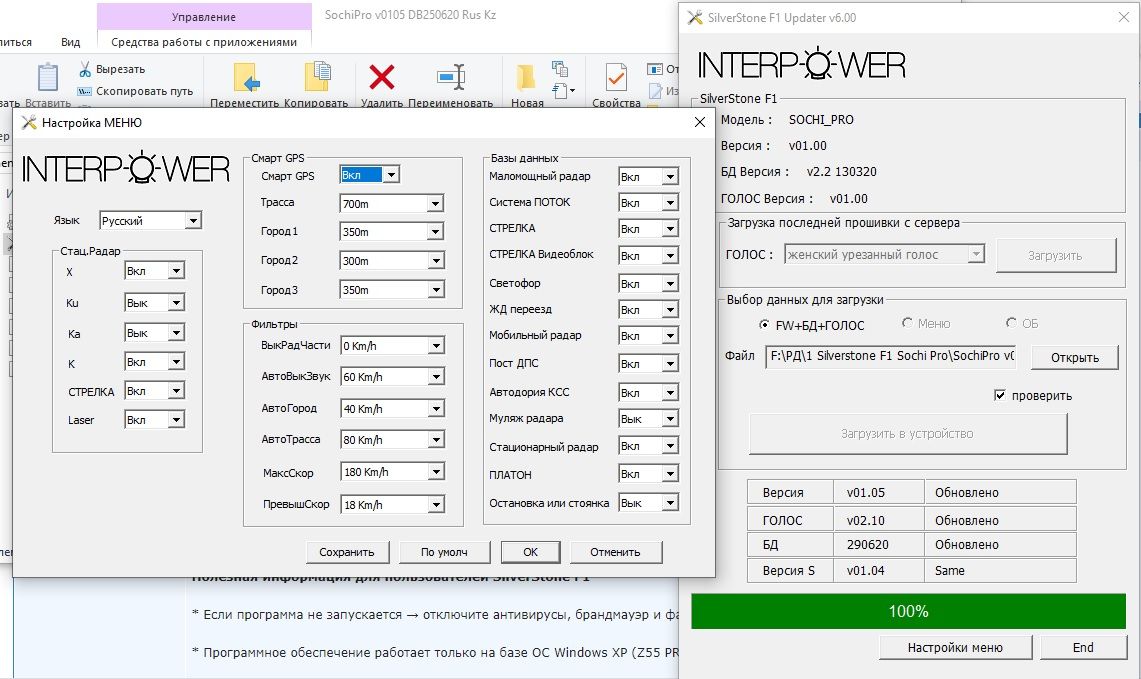Image resolution: width=1141 pixels, height=679 pixels.
Task: Click the Загрузить server download button
Action: [1056, 255]
